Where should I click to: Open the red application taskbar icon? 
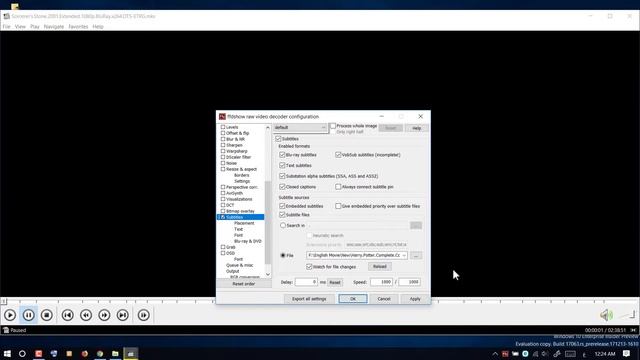point(39,353)
